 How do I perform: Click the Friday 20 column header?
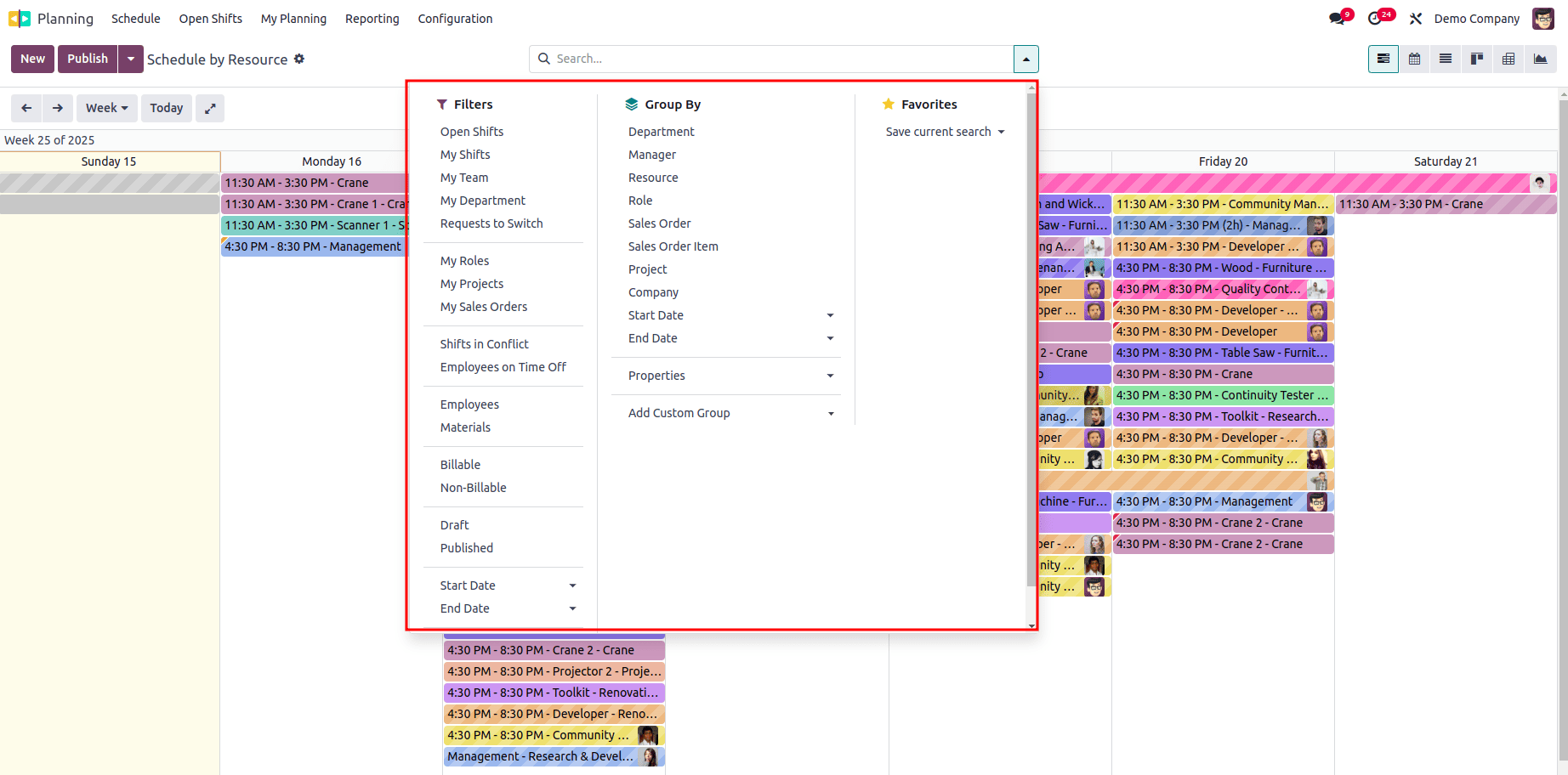[x=1223, y=161]
